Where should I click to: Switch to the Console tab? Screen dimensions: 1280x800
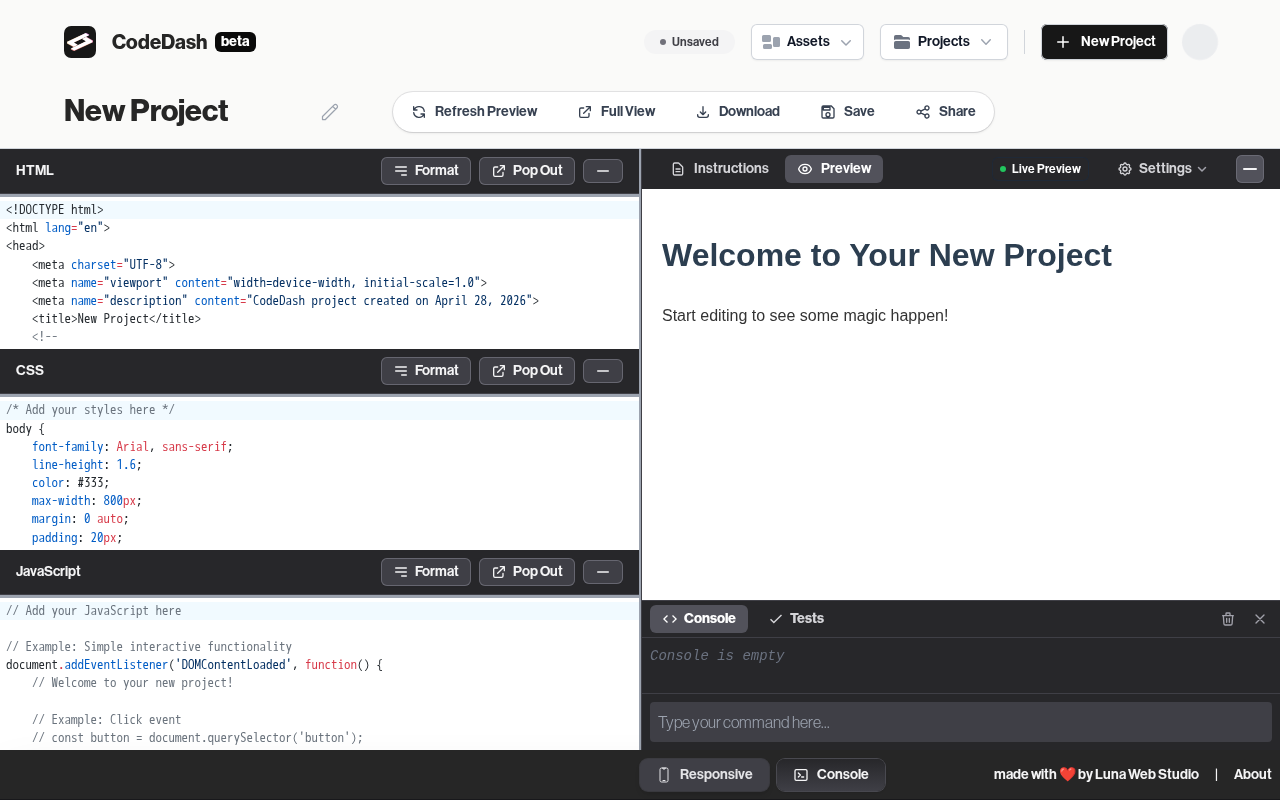[x=699, y=619]
